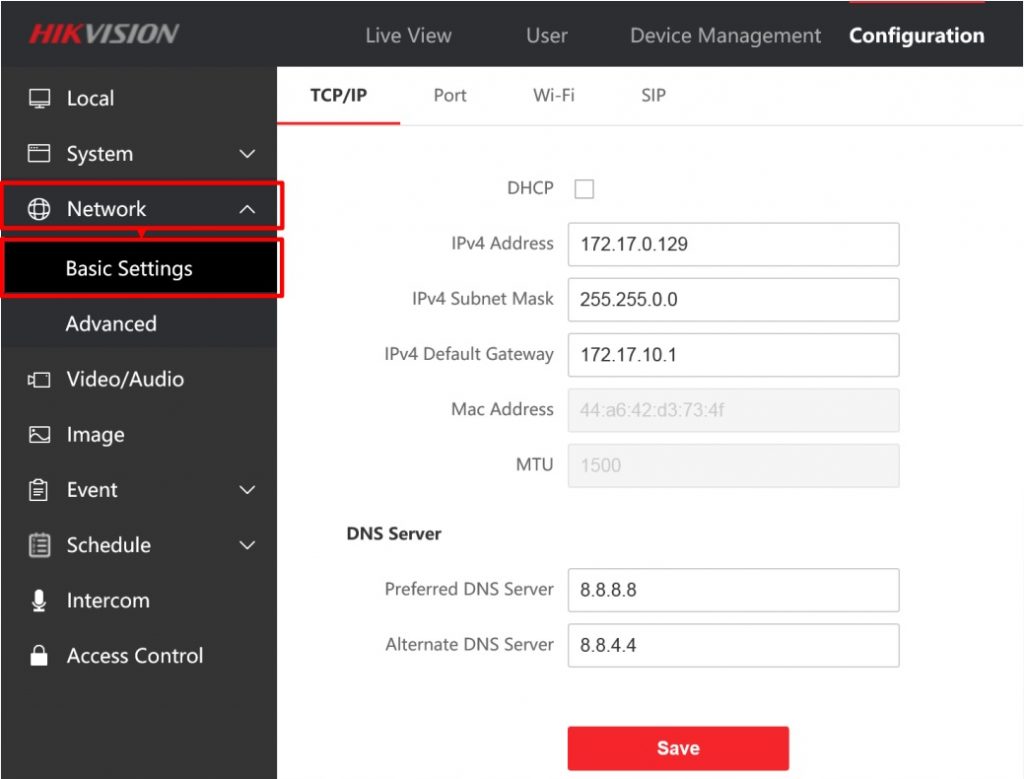1024x779 pixels.
Task: Enable the DHCP checkbox
Action: click(584, 189)
